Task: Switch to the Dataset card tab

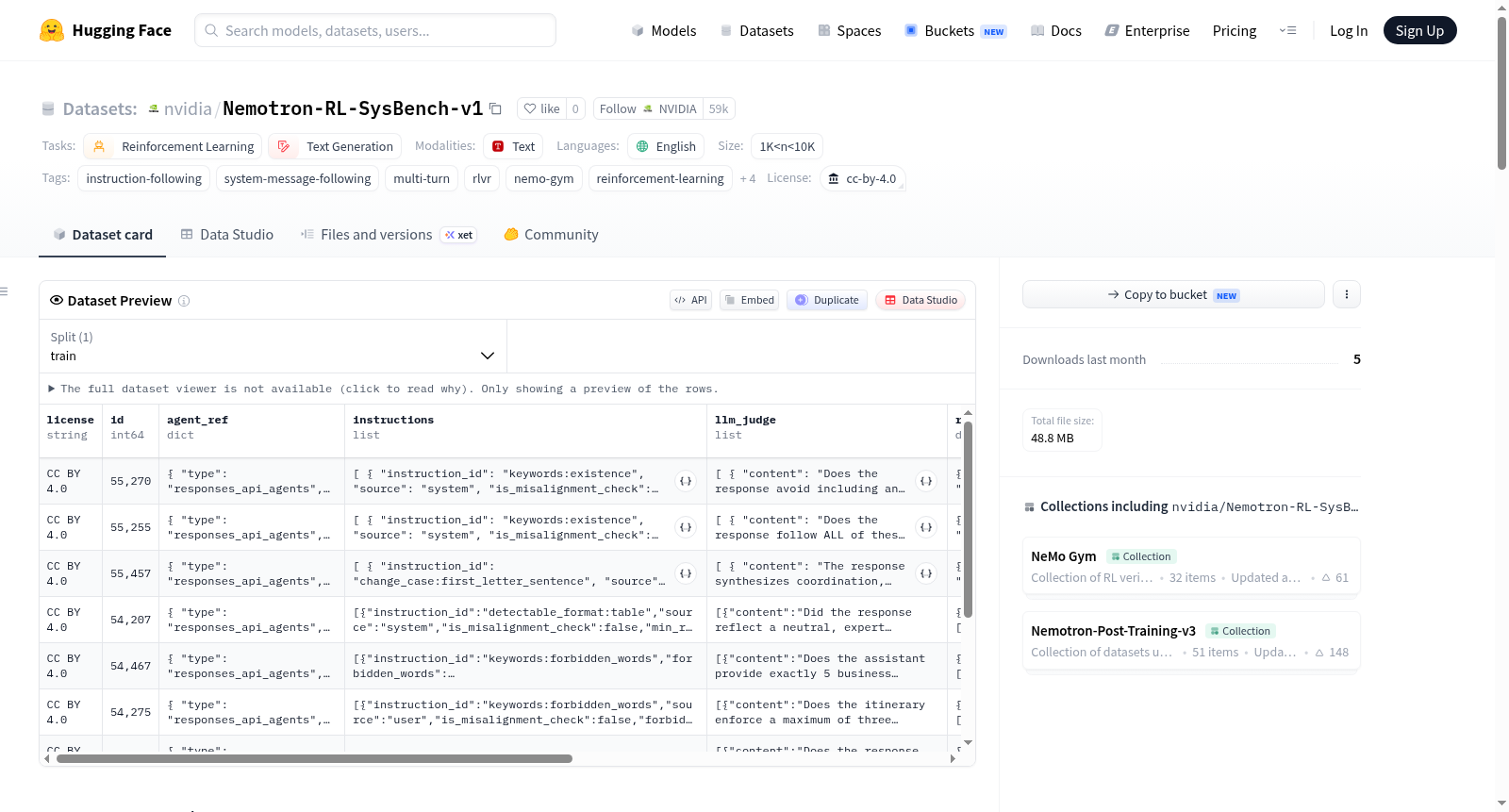Action: tap(102, 234)
